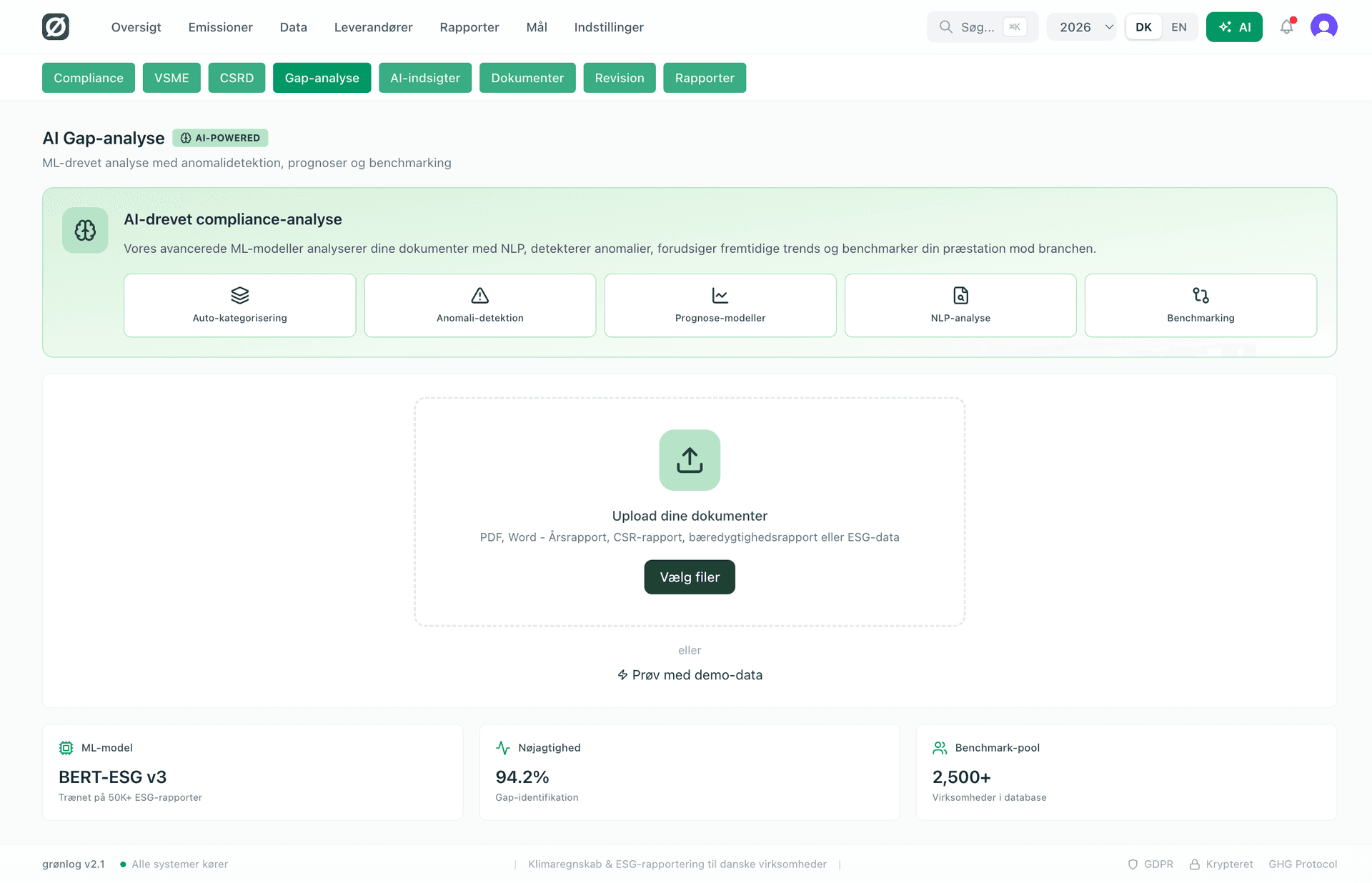The width and height of the screenshot is (1372, 883).
Task: Switch language to EN
Action: [x=1179, y=26]
